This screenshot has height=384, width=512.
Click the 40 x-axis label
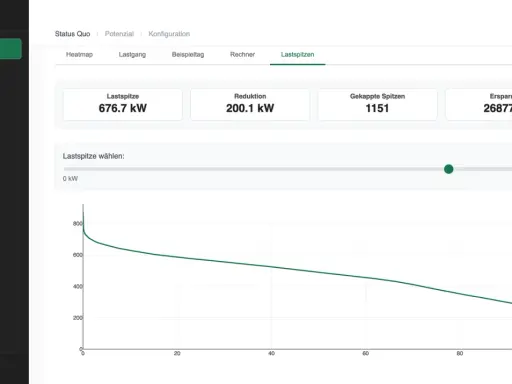coord(271,353)
